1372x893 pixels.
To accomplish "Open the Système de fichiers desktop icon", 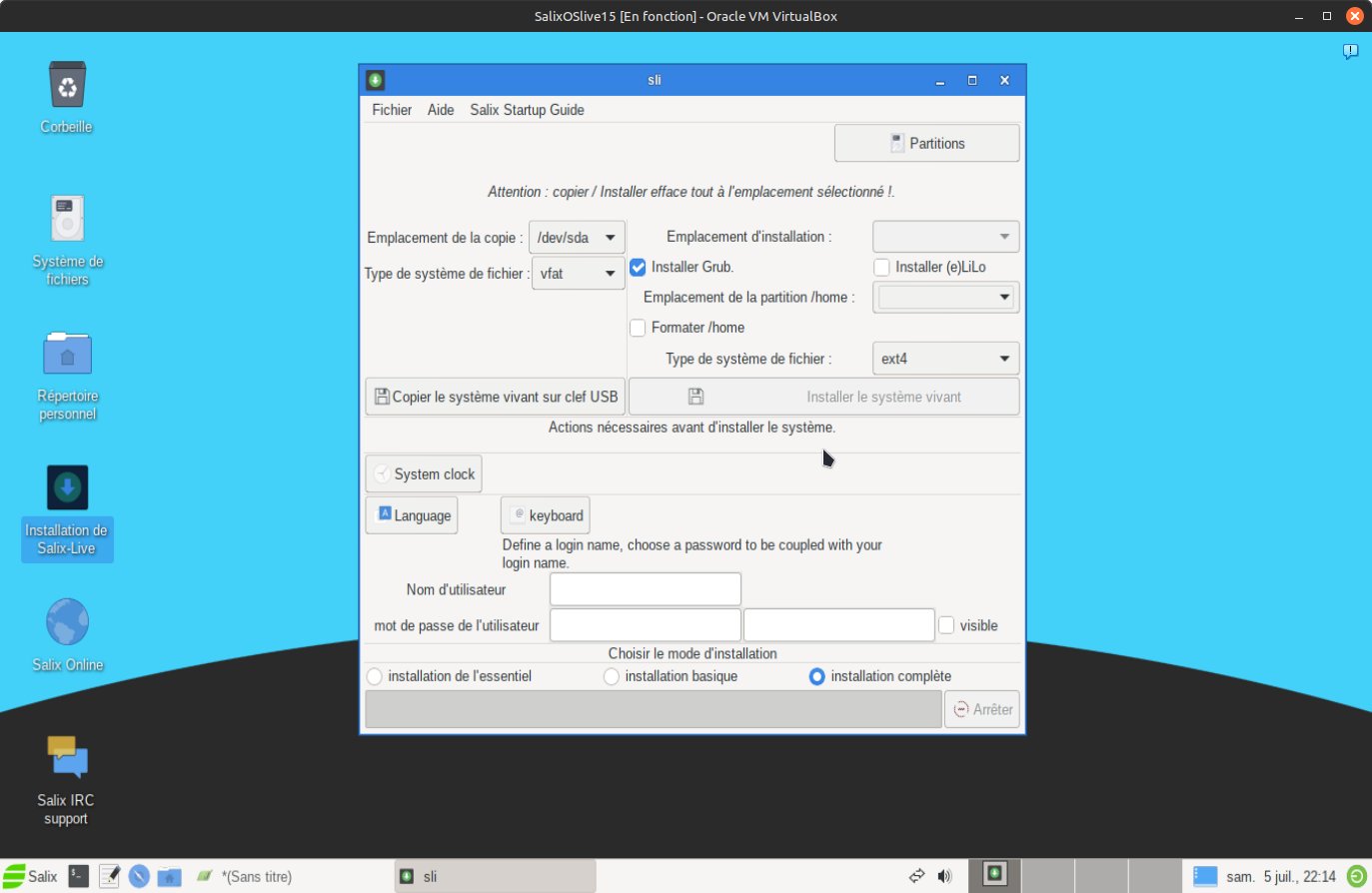I will pyautogui.click(x=67, y=219).
